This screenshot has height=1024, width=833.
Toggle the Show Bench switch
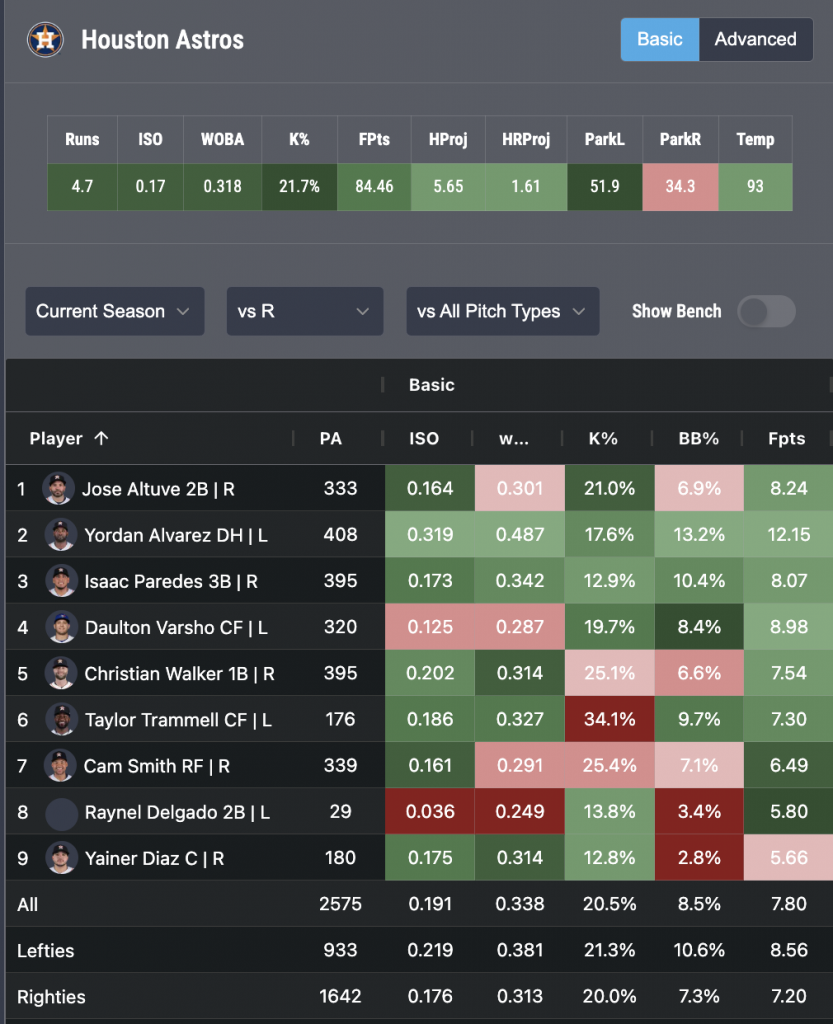tap(766, 312)
